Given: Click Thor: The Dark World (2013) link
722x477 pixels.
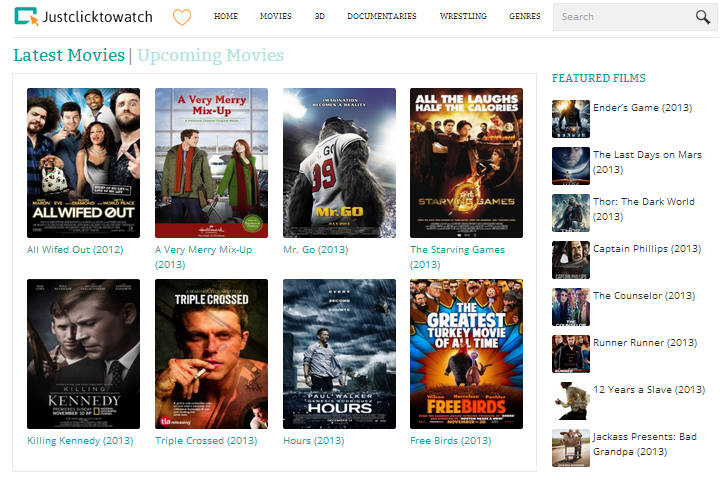Looking at the screenshot, I should [644, 209].
